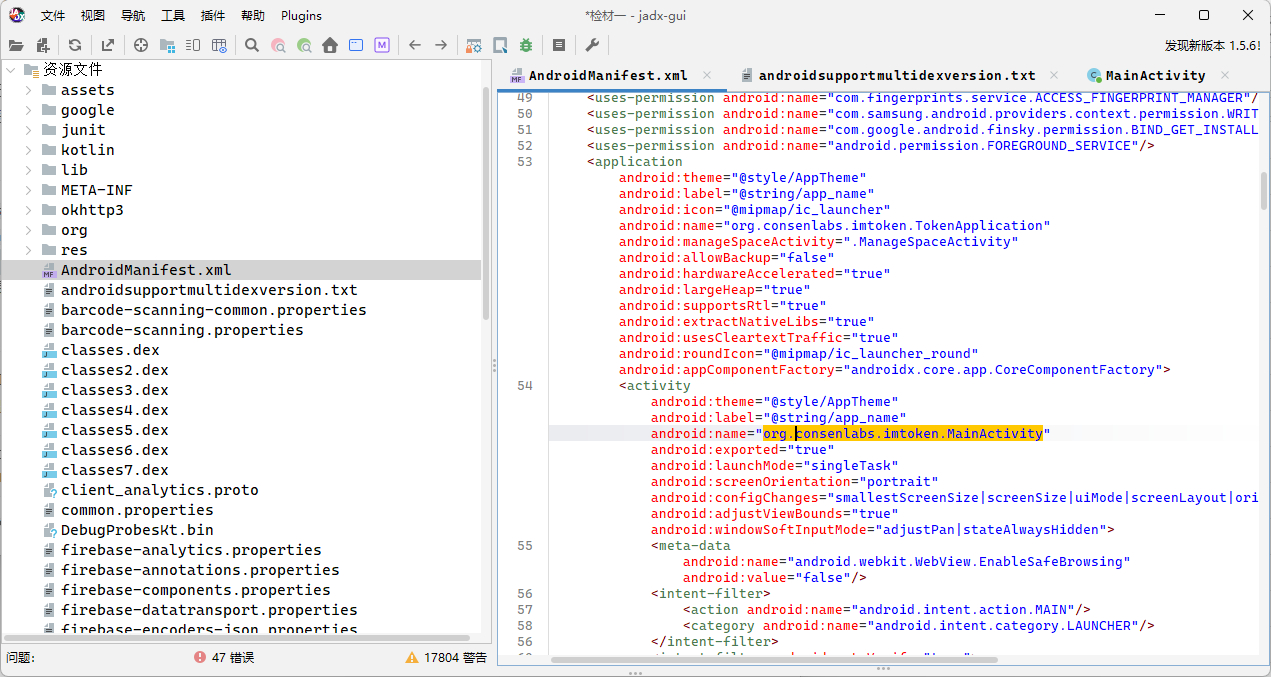Click the 17804 警告 status indicator

pyautogui.click(x=446, y=657)
